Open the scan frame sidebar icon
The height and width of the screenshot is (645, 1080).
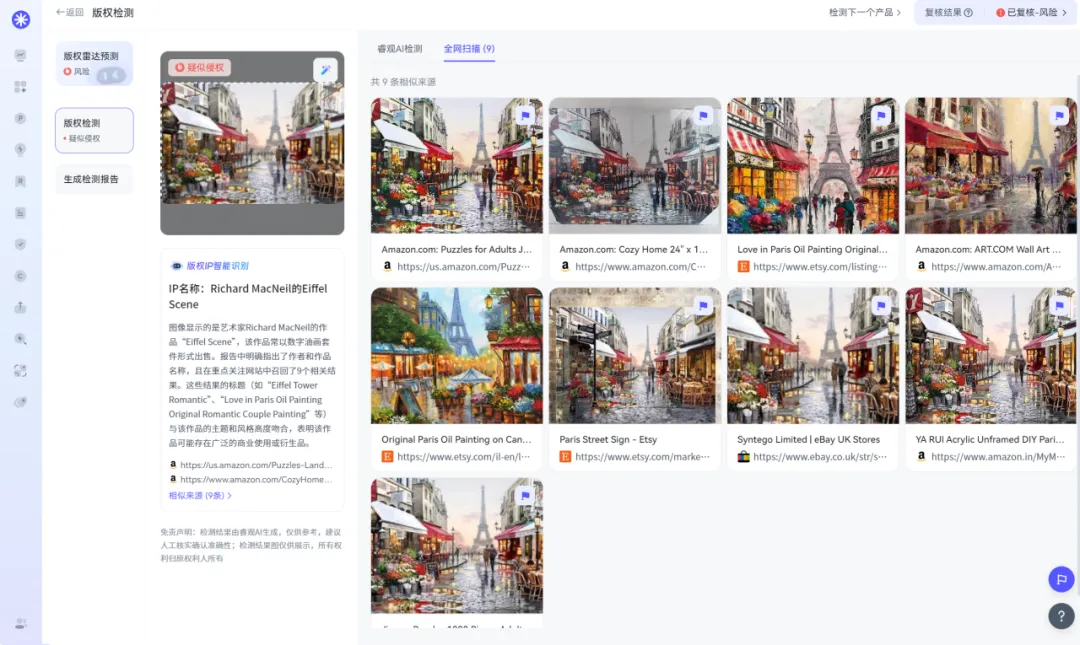[x=21, y=371]
